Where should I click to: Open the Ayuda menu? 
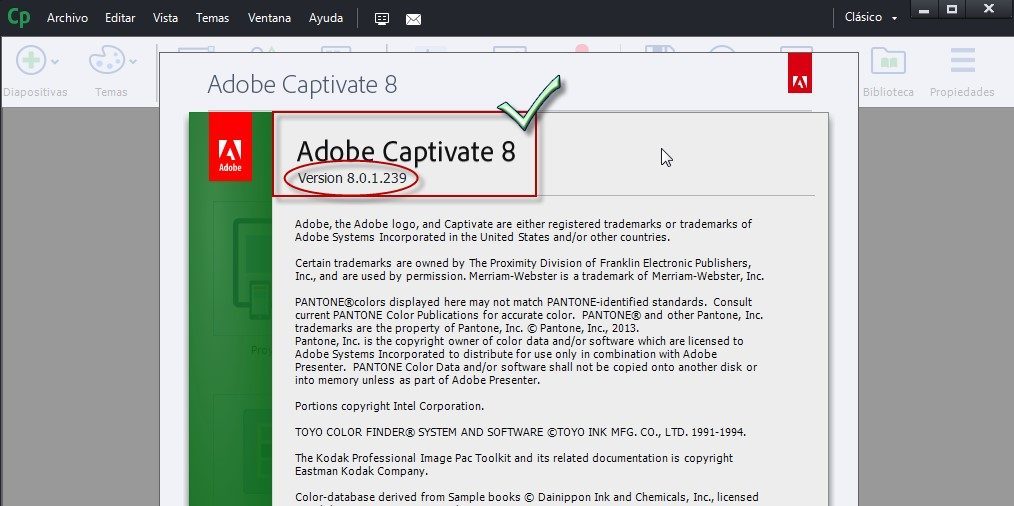coord(326,18)
